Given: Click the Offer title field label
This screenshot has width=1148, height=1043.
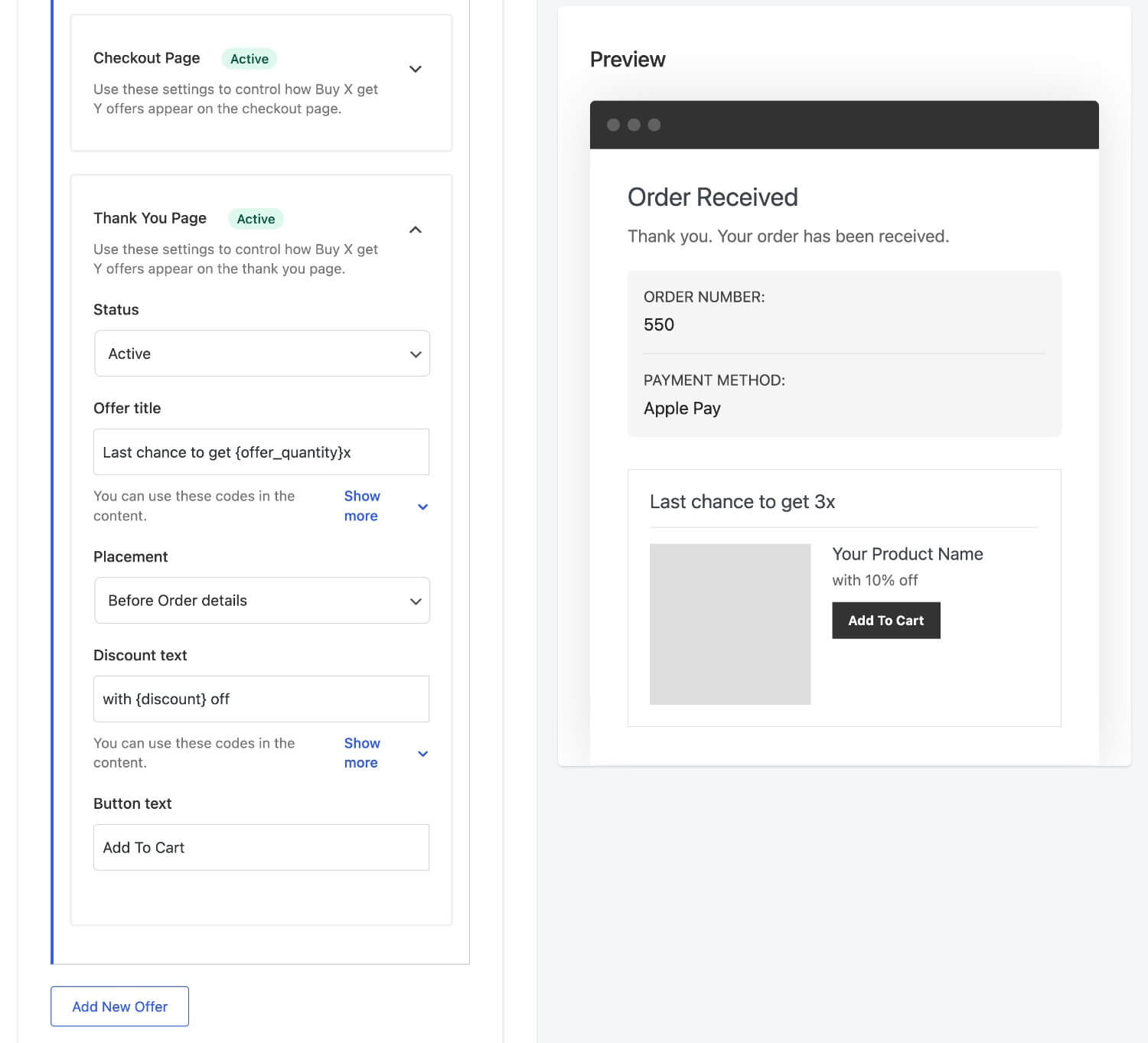Looking at the screenshot, I should coord(127,409).
